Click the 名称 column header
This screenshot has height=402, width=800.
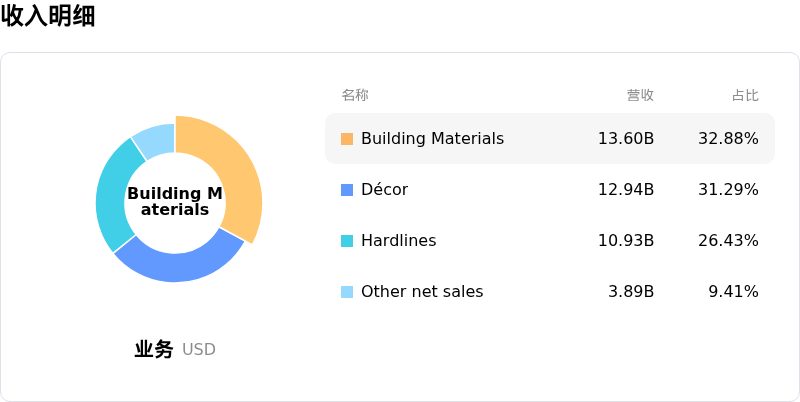click(x=355, y=96)
